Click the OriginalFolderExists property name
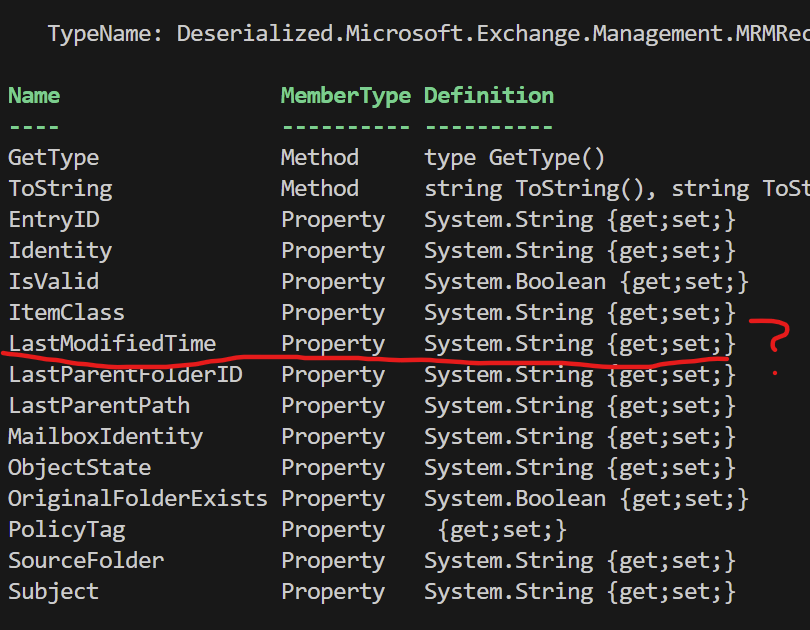 click(138, 499)
